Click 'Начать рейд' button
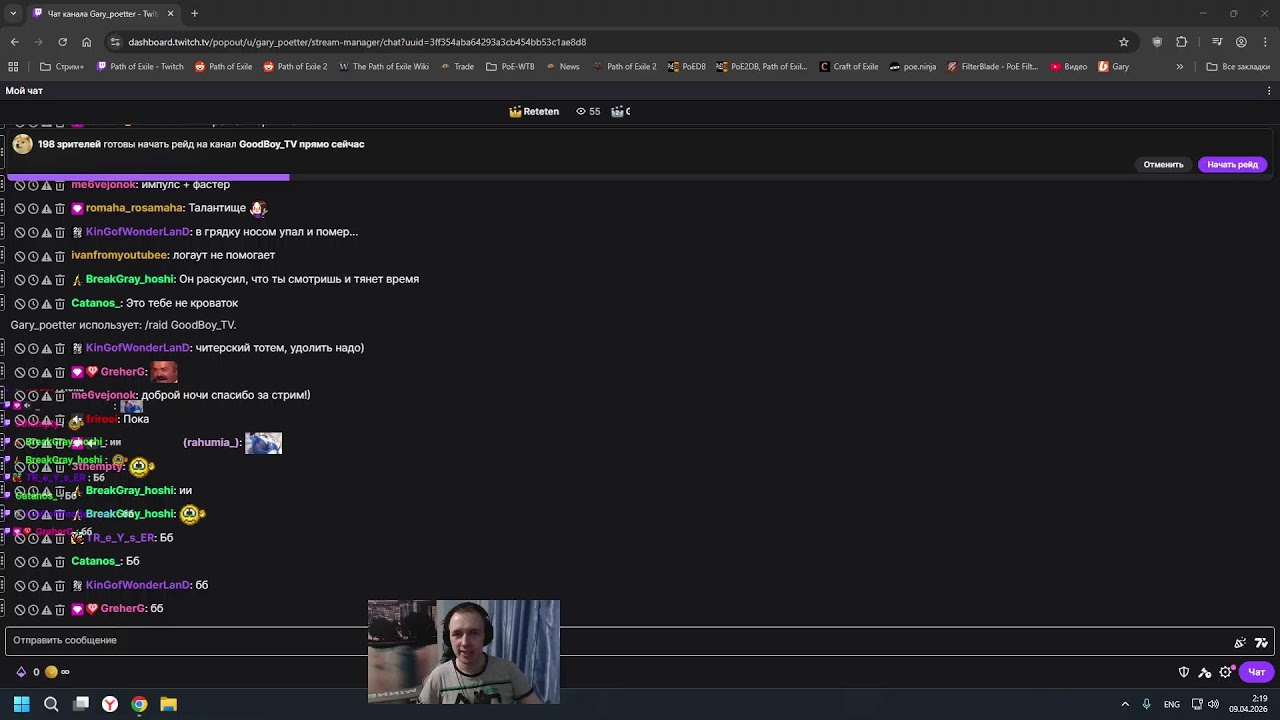This screenshot has height=720, width=1280. tap(1232, 165)
